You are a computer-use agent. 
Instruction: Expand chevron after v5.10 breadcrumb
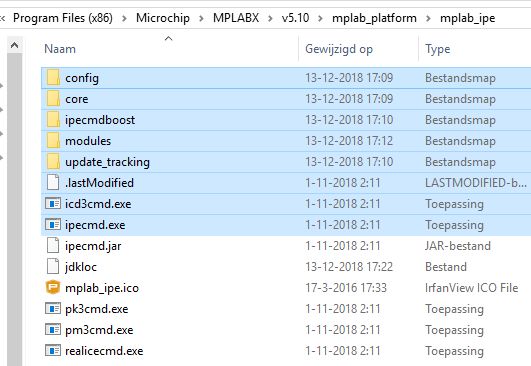(320, 18)
